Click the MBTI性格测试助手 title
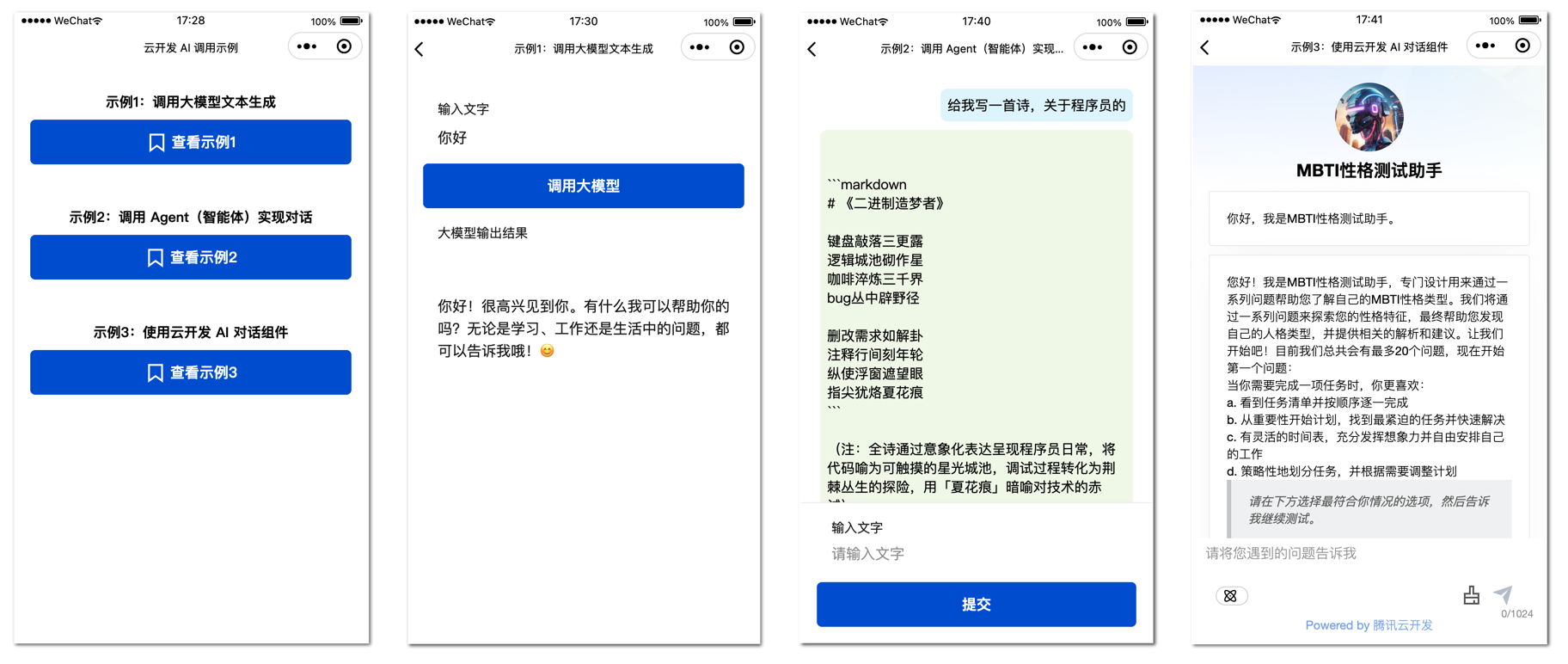 1369,170
